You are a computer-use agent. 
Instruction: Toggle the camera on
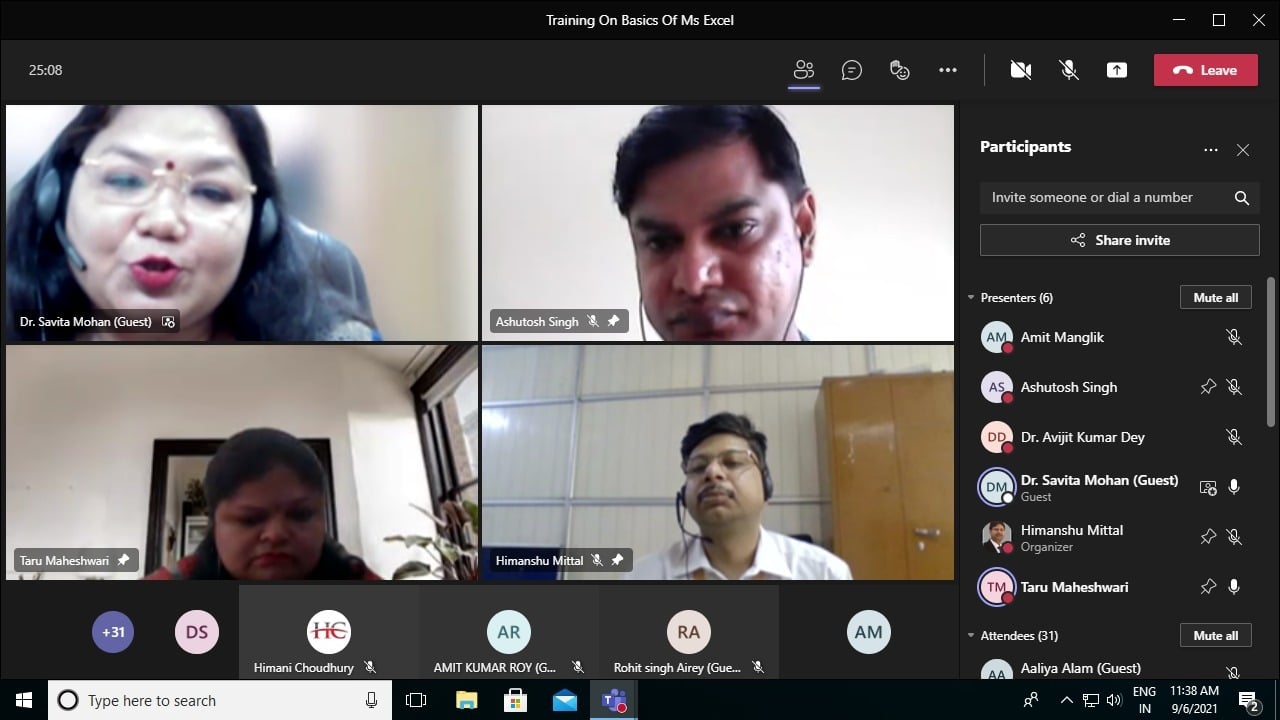pos(1021,70)
